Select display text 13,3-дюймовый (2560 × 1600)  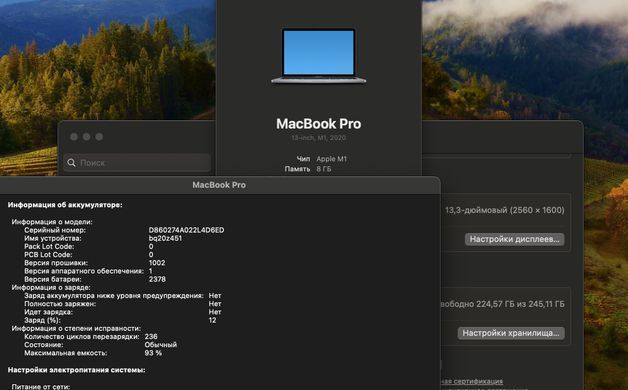click(505, 210)
